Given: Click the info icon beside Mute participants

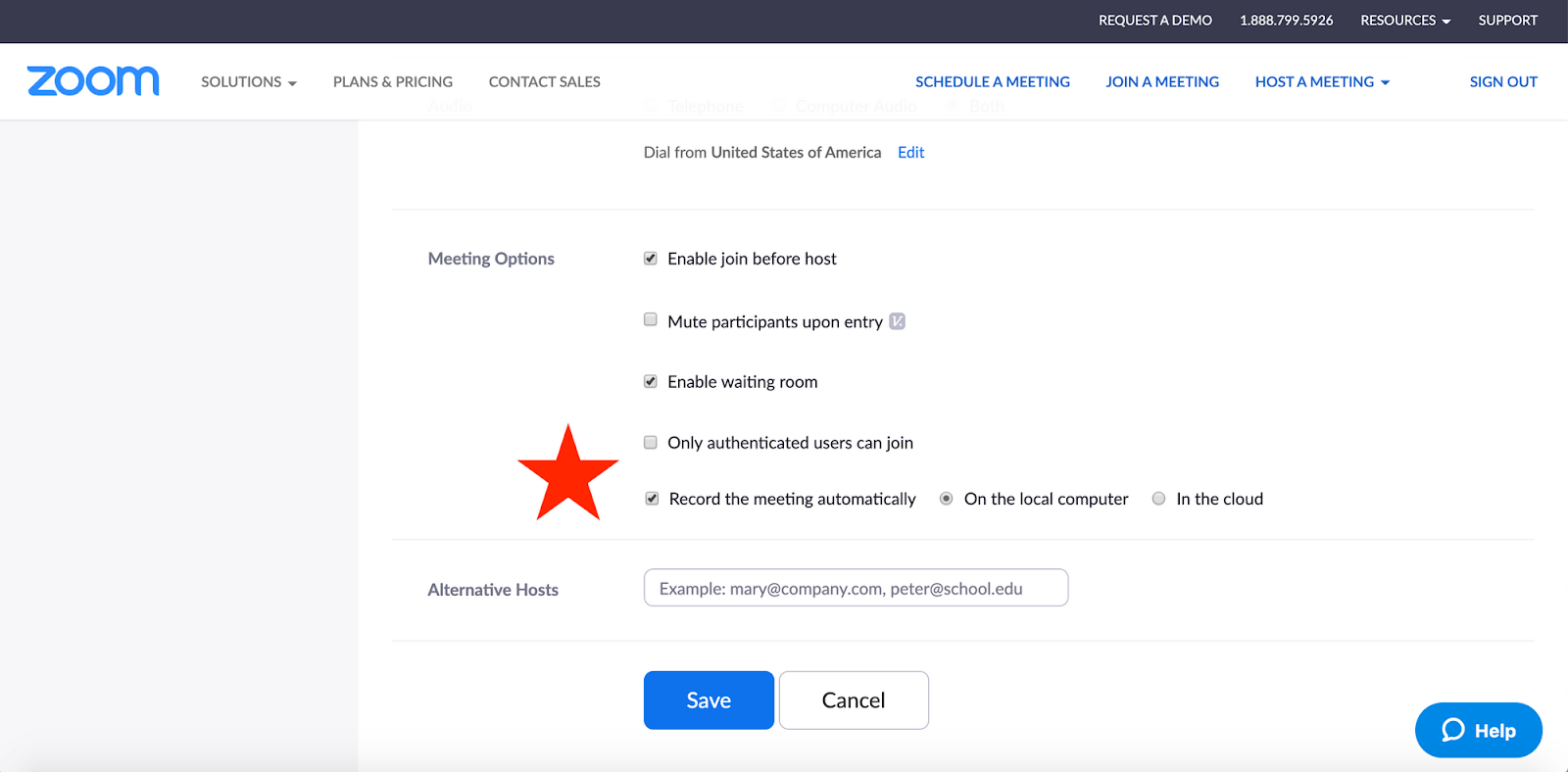Looking at the screenshot, I should (897, 321).
